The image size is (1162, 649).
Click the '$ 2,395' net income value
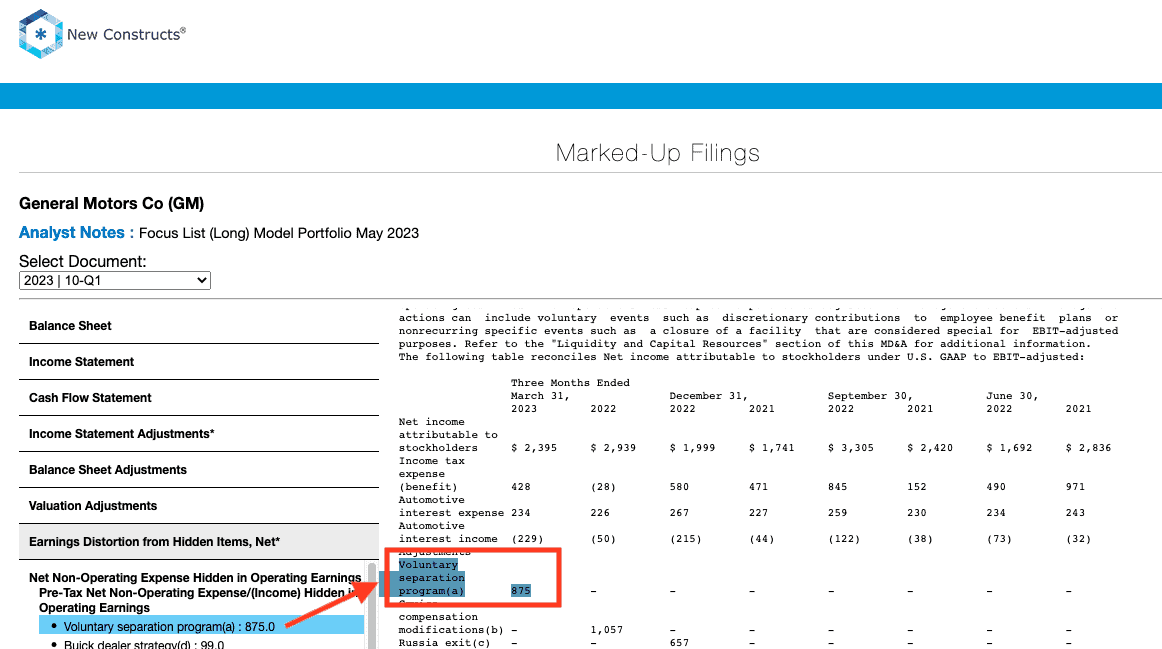pos(534,448)
